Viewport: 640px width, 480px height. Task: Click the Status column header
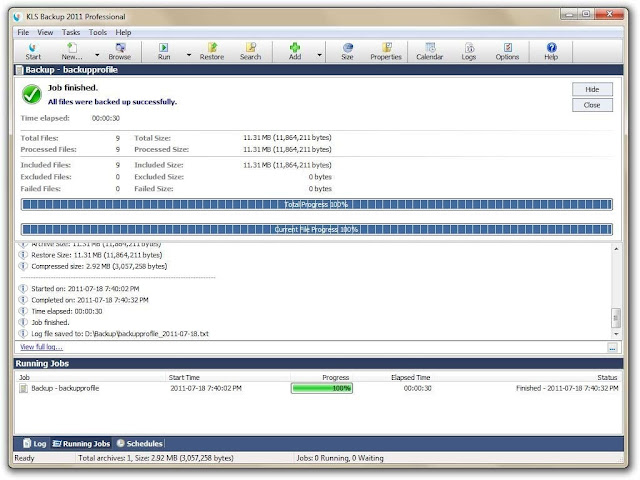tap(607, 378)
